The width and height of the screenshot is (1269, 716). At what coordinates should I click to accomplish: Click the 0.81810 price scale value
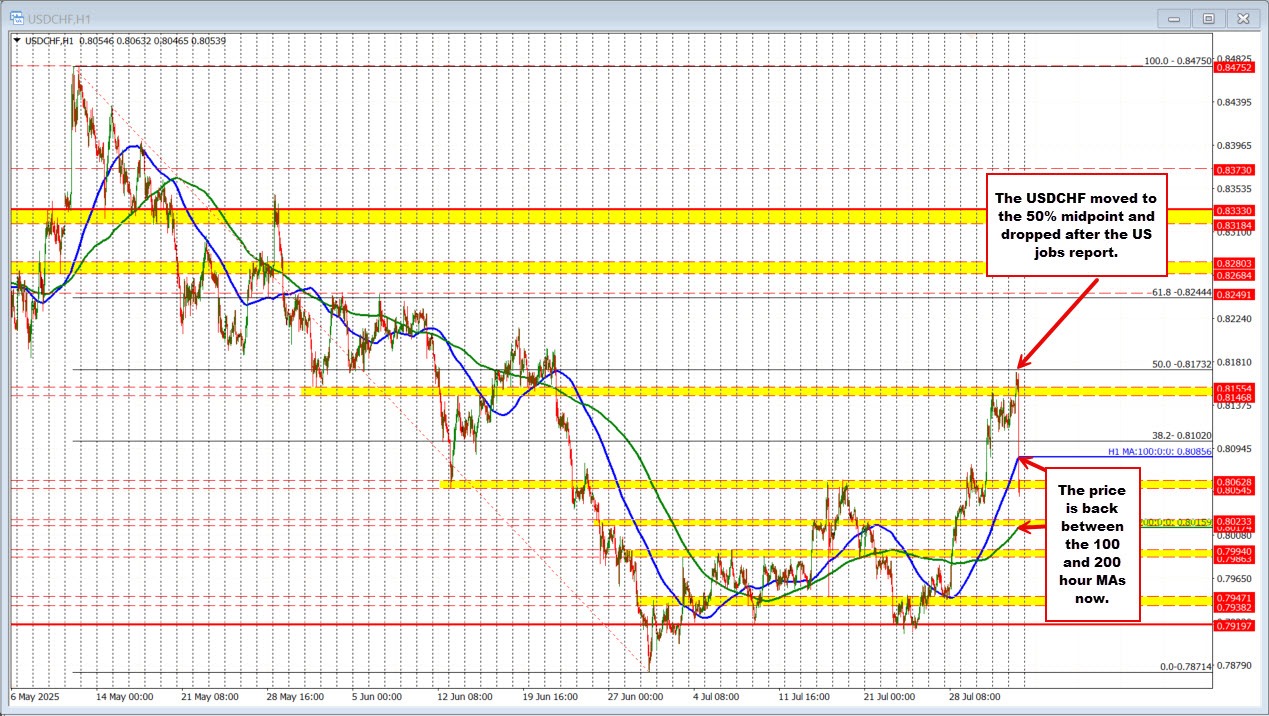[x=1235, y=362]
